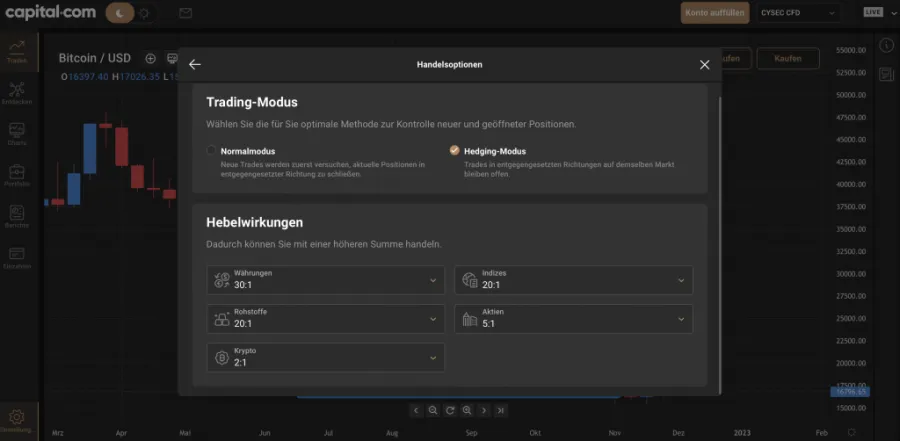Open the mail inbox envelope icon

coord(185,13)
